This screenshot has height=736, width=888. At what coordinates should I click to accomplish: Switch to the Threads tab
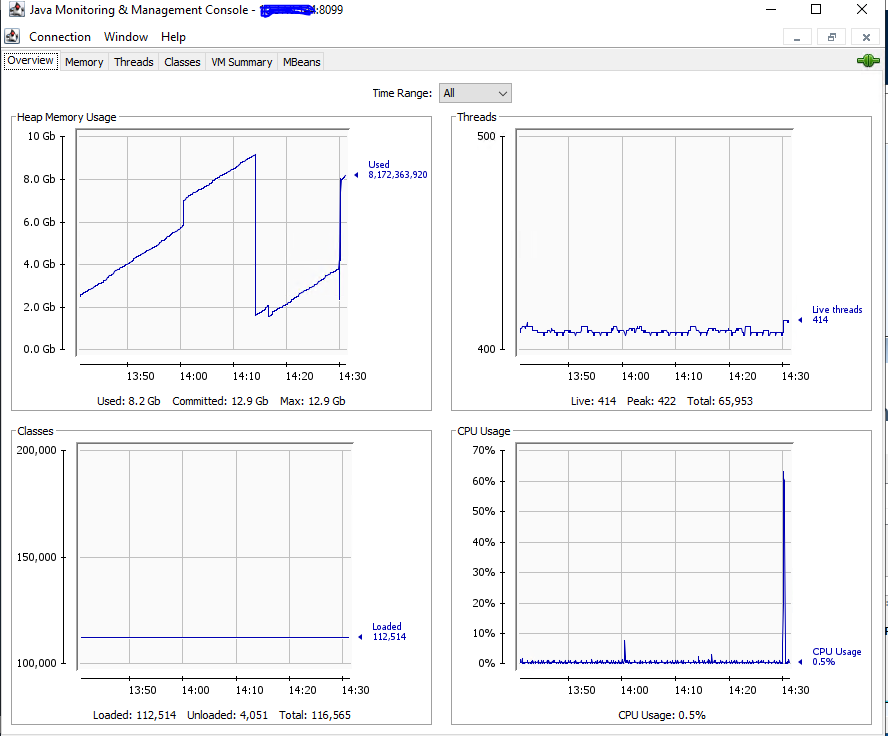134,62
